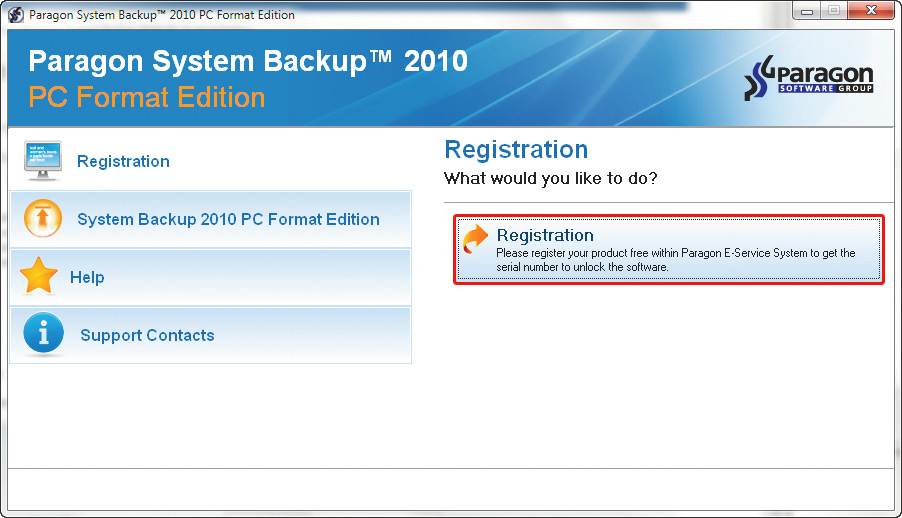Open System Backup 2010 PC Format Edition
The image size is (902, 518).
point(228,219)
